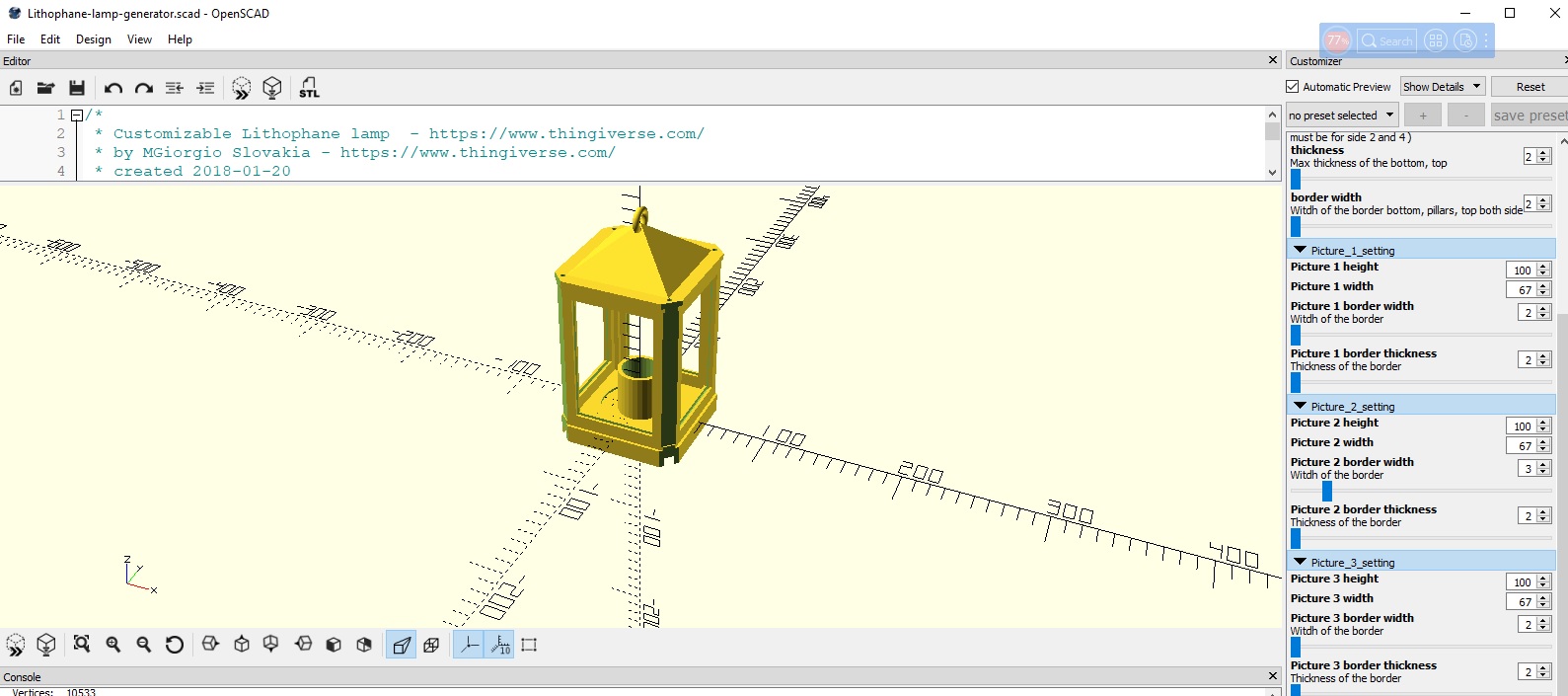Click the View All zoom icon
This screenshot has height=696, width=1568.
(82, 645)
